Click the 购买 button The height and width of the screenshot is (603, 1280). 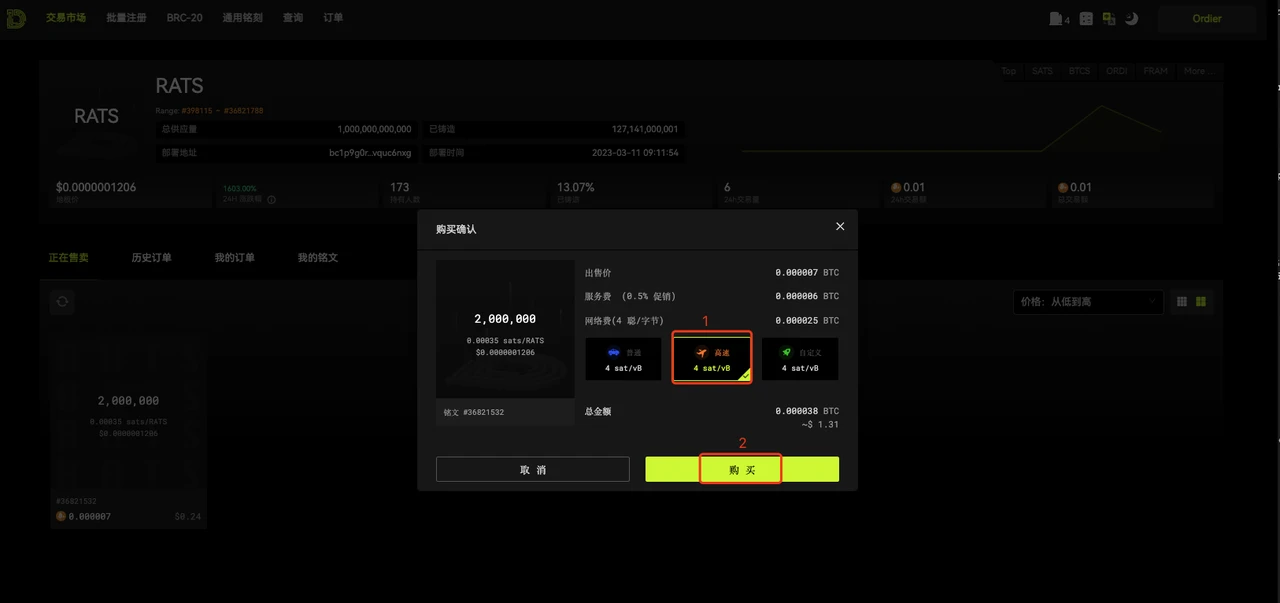[x=742, y=470]
